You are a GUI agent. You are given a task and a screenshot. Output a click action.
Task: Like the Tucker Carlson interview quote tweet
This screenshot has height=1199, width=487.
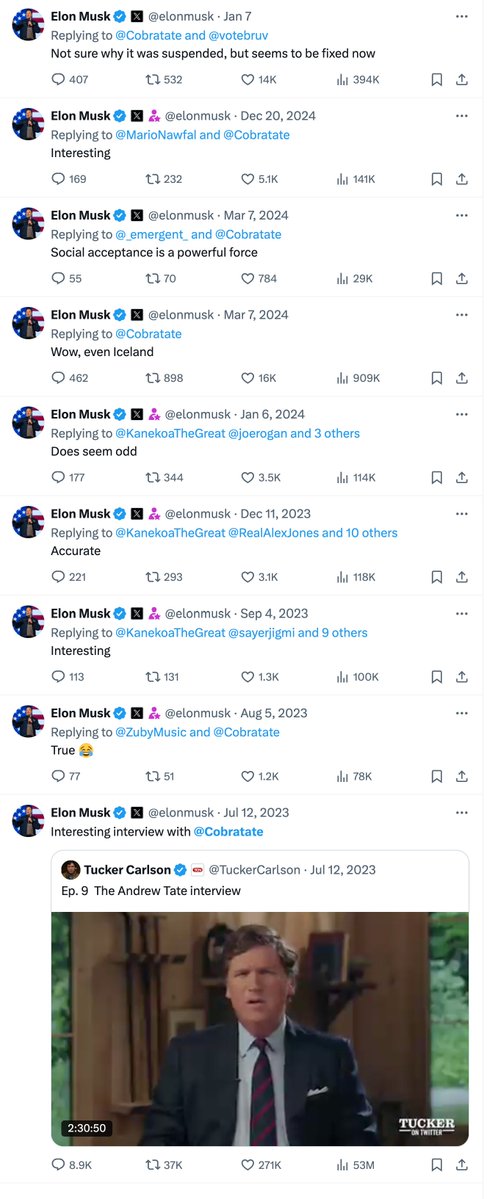[261, 1165]
